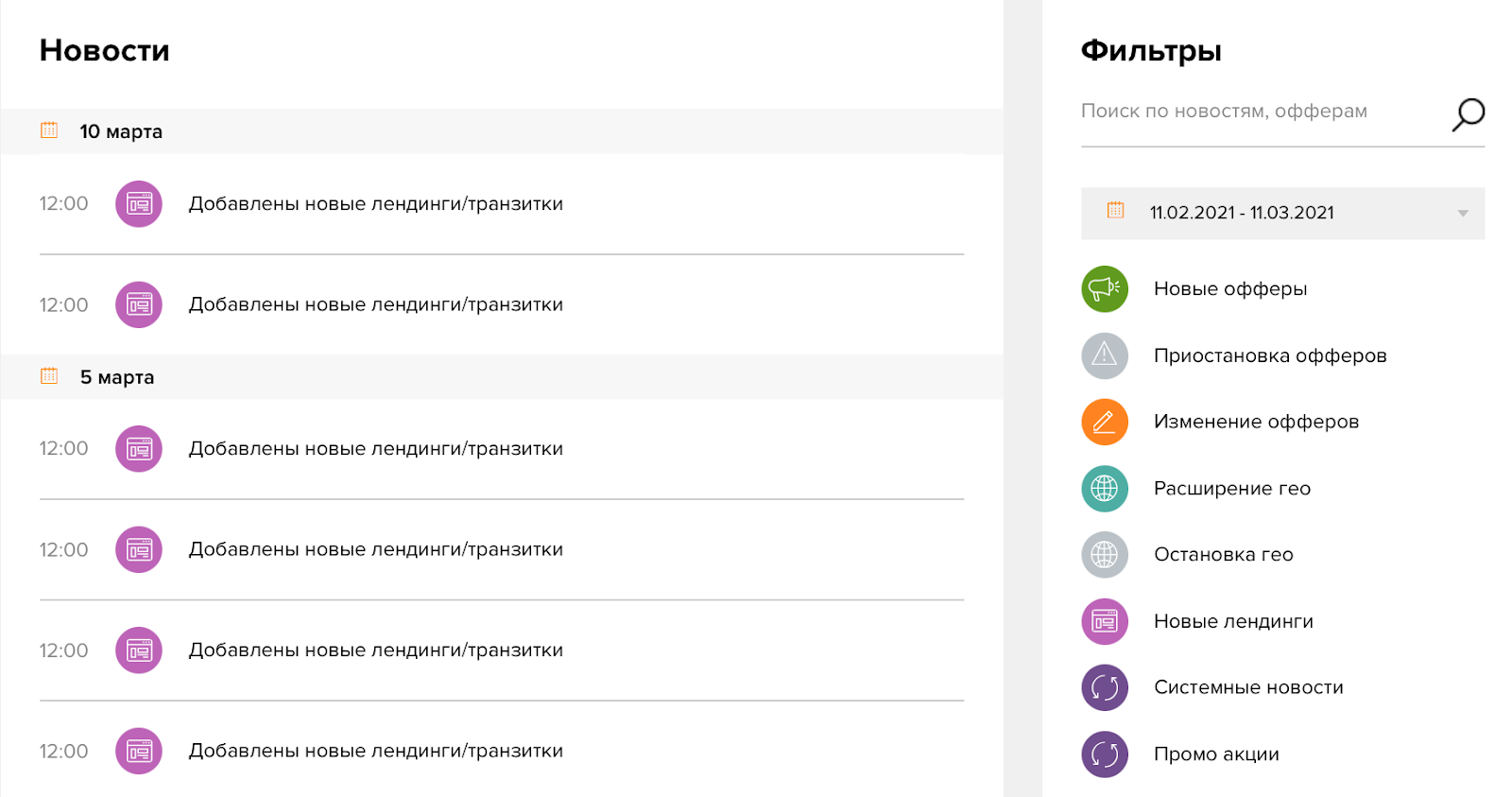Screen dimensions: 1512x797
Task: Click the magnifying glass search icon
Action: (1468, 114)
